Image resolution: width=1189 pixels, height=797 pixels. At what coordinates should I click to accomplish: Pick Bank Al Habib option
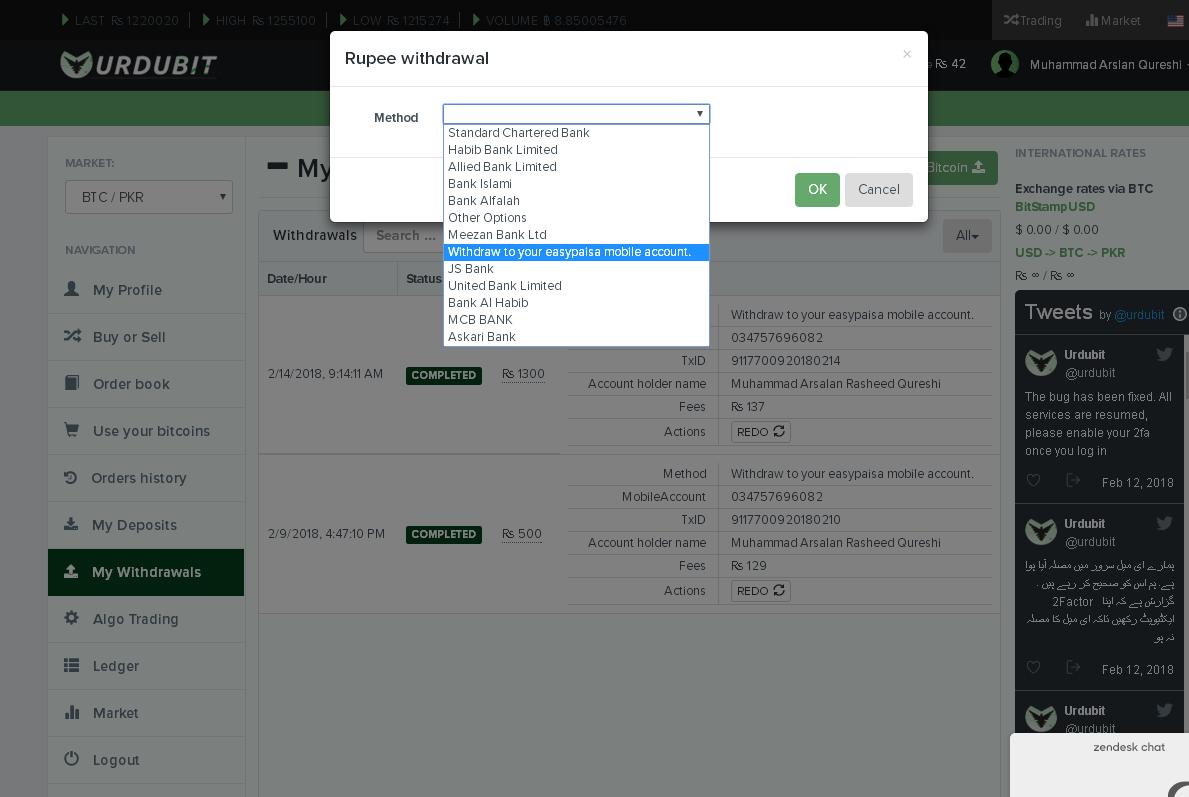point(576,303)
